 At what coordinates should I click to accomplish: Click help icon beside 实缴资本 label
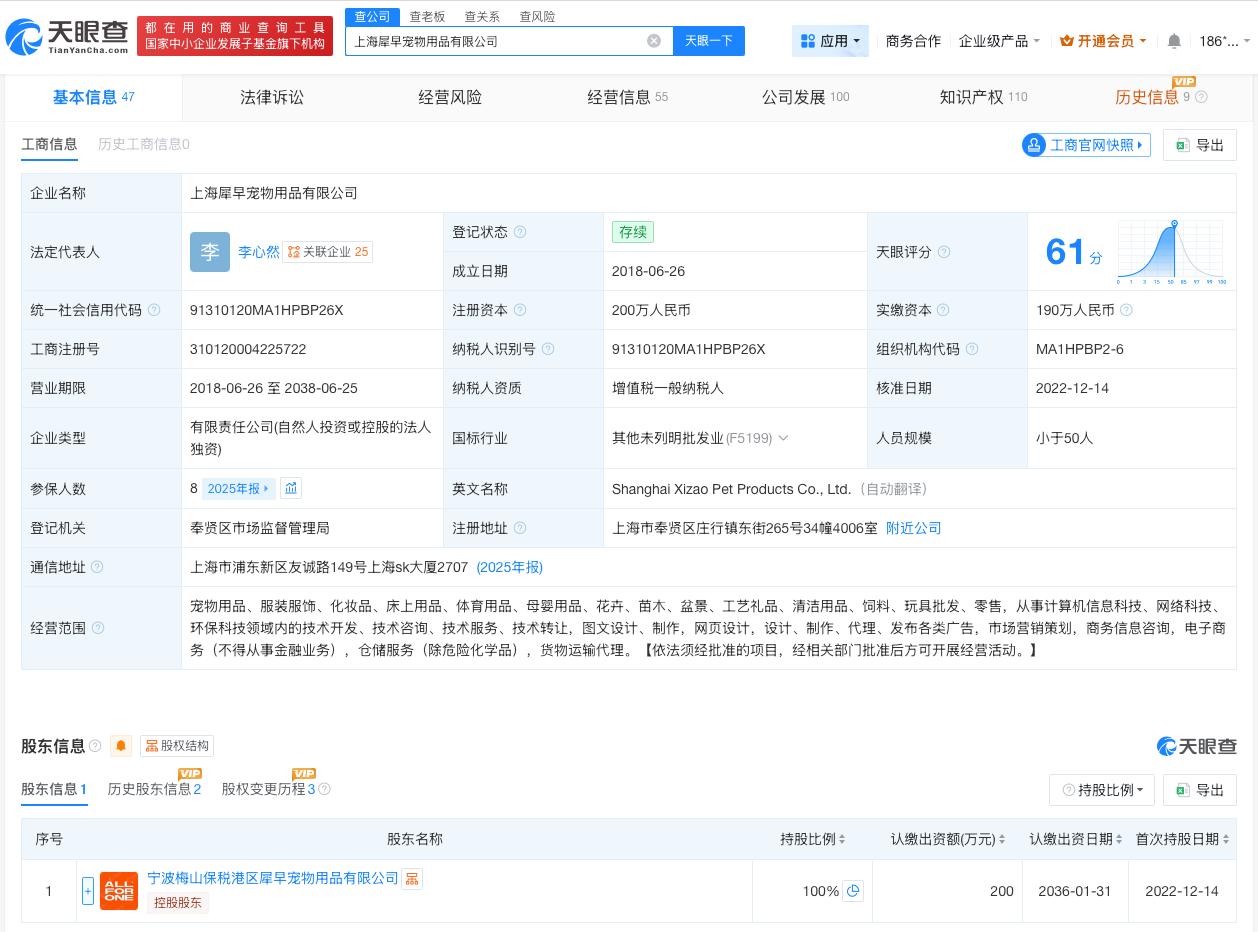(943, 310)
